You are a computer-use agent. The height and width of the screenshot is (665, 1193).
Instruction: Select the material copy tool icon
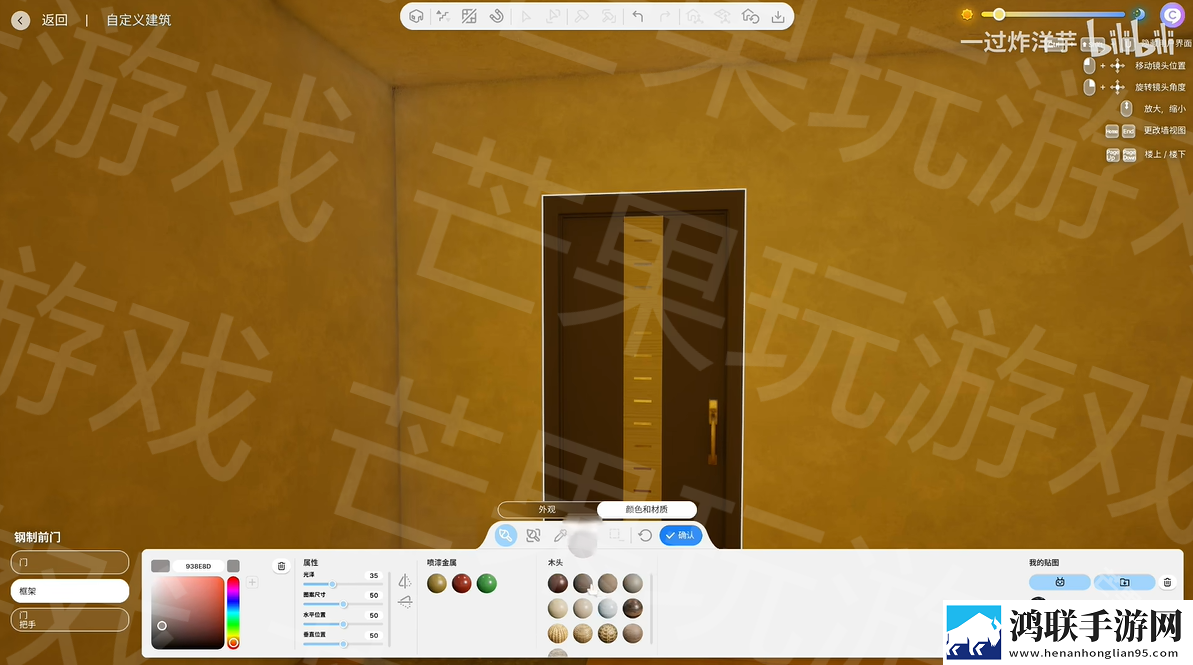[533, 536]
